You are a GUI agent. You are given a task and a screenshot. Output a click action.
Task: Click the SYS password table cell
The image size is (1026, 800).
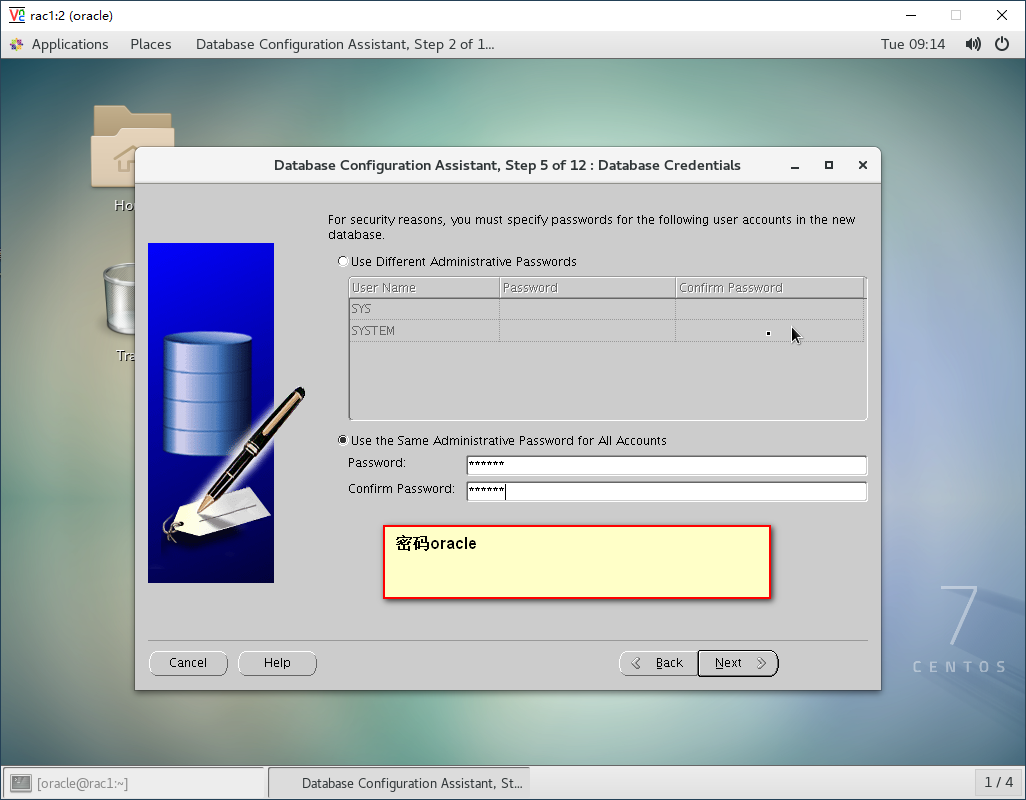(587, 309)
